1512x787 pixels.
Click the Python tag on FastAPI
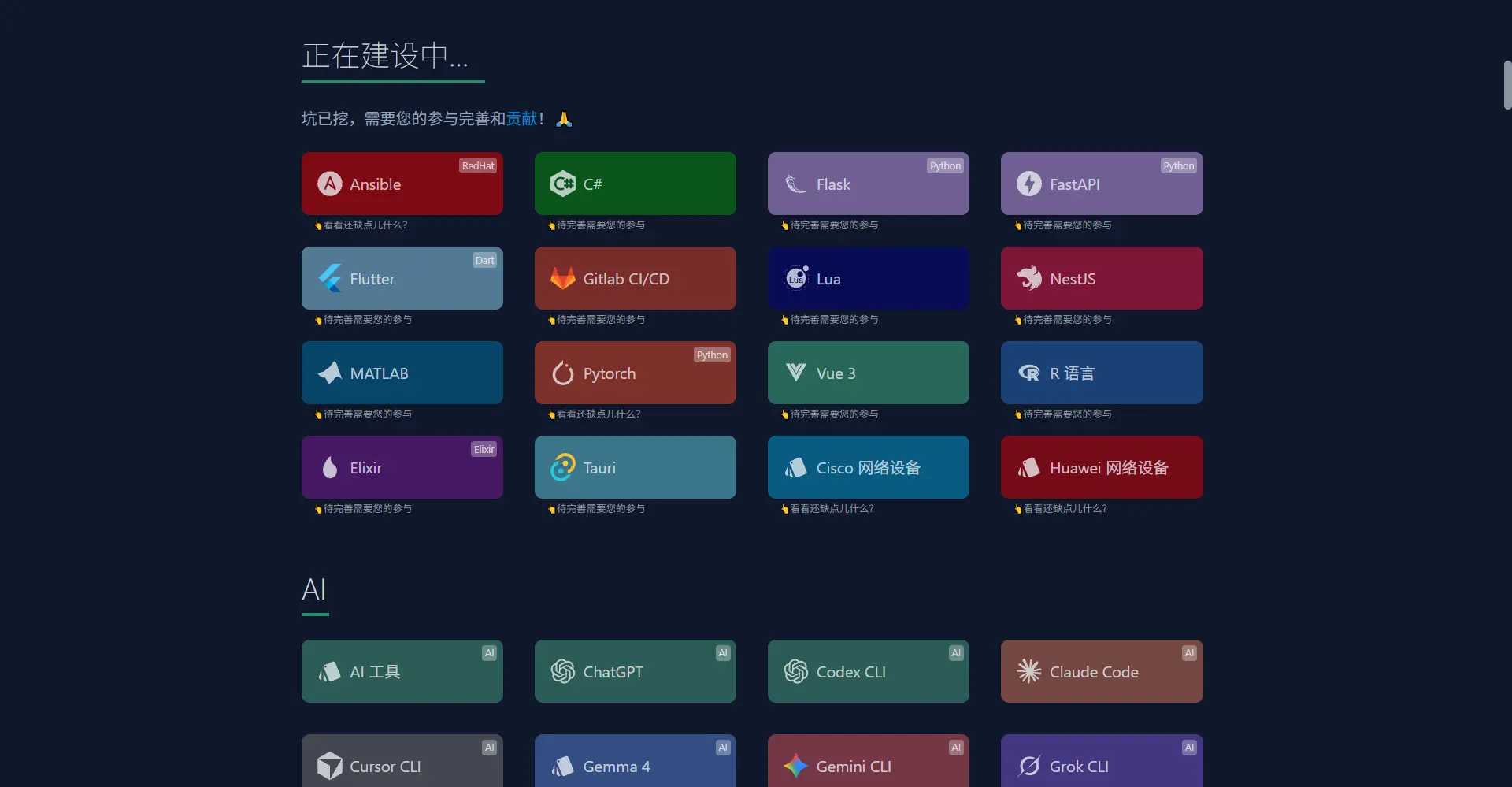[1179, 165]
